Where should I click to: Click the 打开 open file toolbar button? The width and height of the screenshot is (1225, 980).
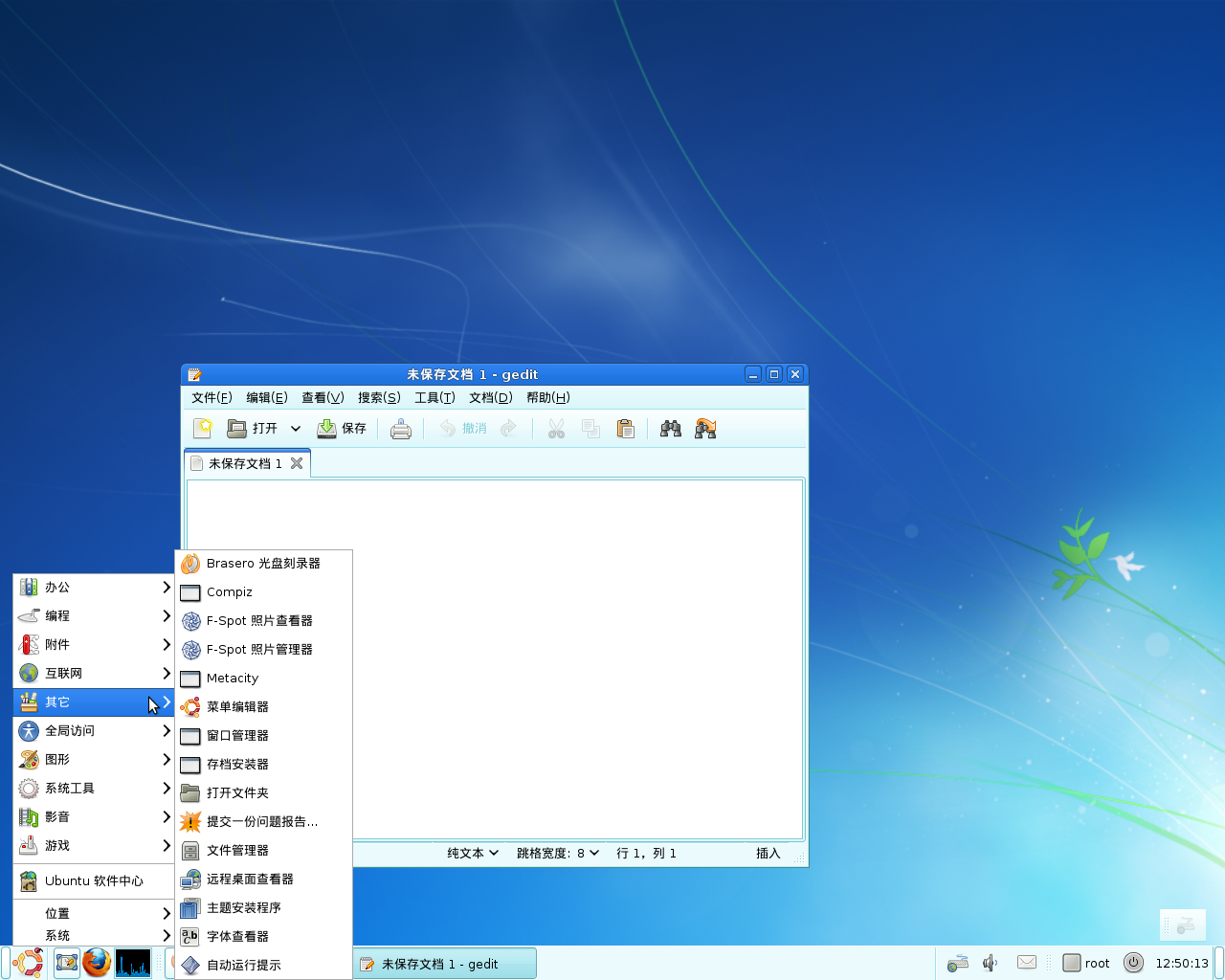pyautogui.click(x=252, y=429)
